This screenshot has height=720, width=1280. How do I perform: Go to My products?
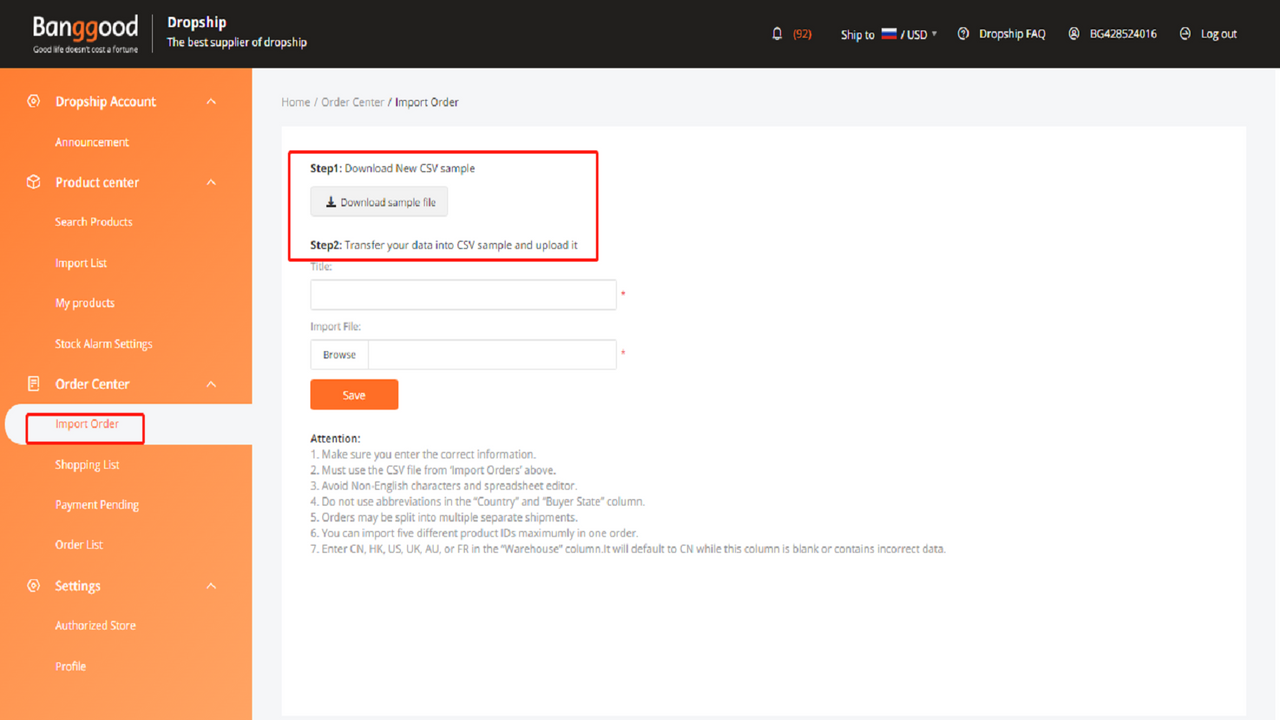(85, 303)
